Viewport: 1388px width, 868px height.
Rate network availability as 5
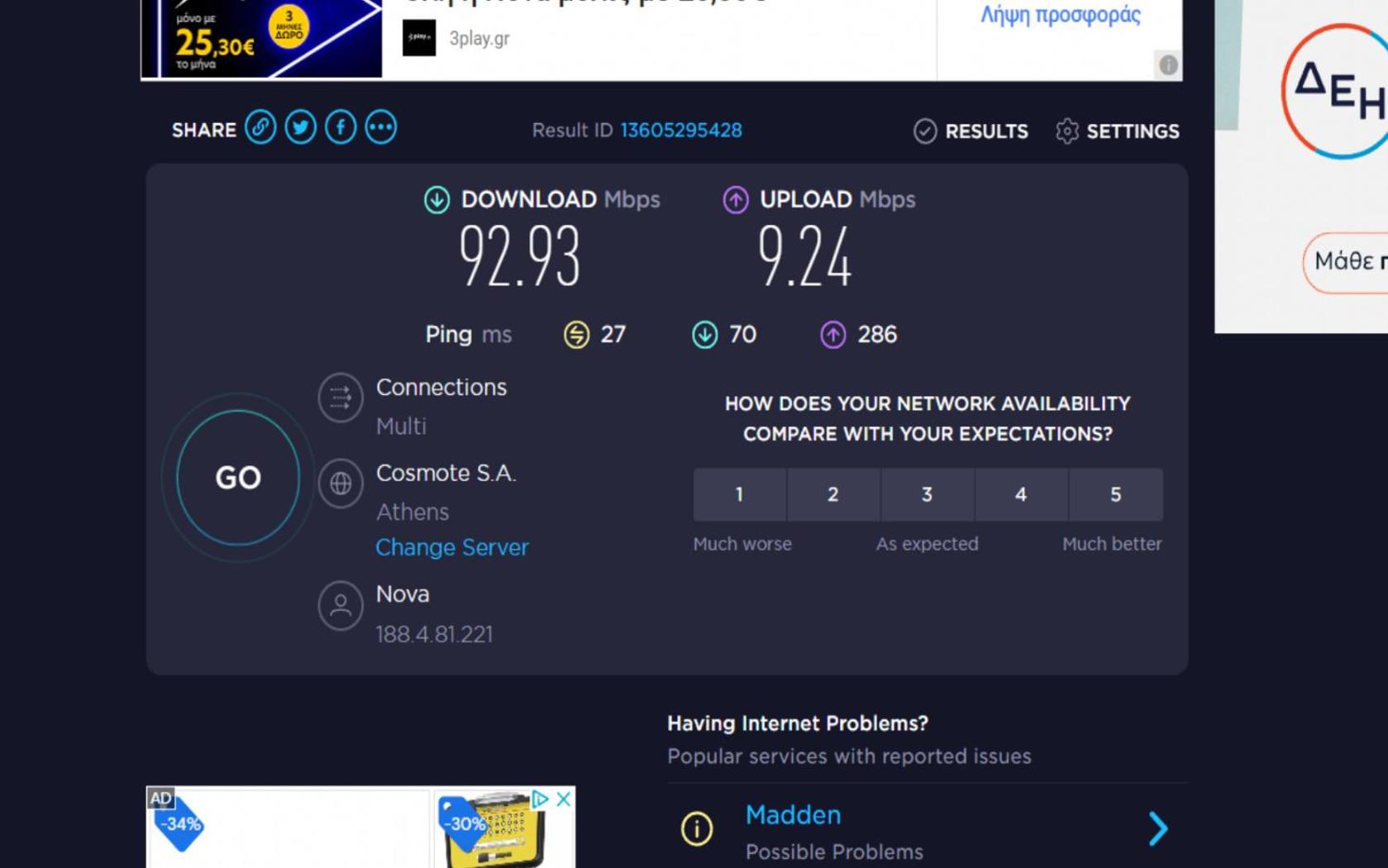click(x=1116, y=494)
